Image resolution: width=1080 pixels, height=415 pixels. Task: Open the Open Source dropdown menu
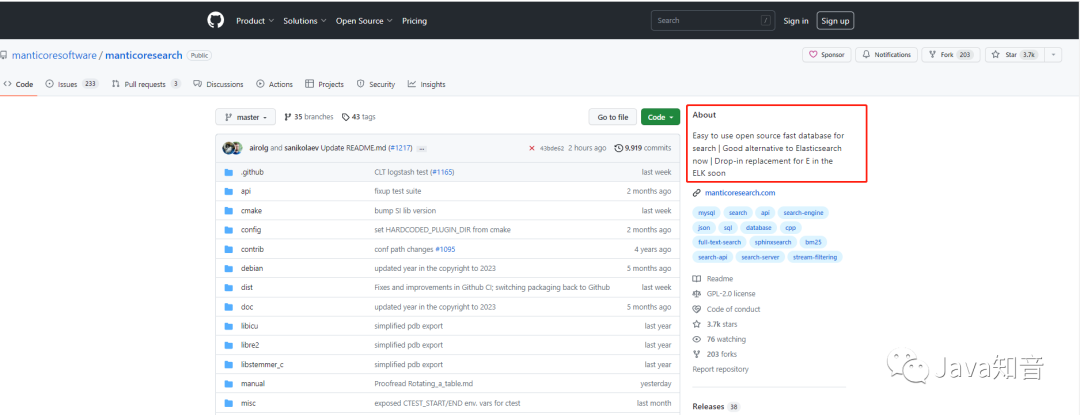tap(363, 21)
